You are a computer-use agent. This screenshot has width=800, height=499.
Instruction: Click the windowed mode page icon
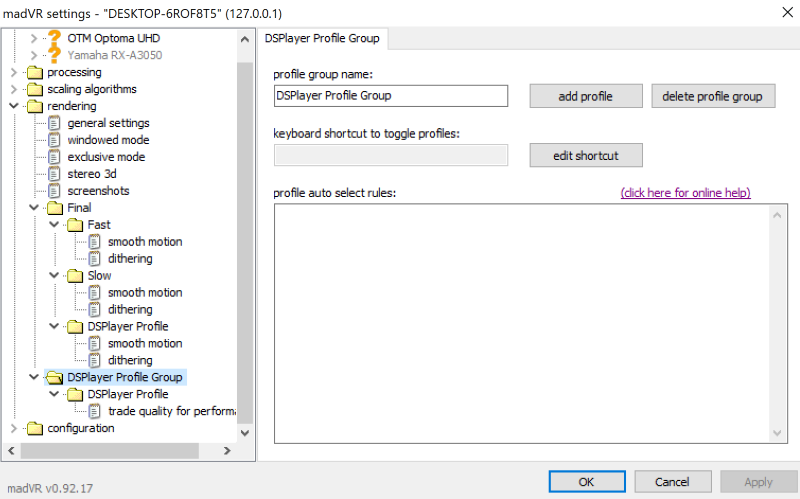pos(54,140)
